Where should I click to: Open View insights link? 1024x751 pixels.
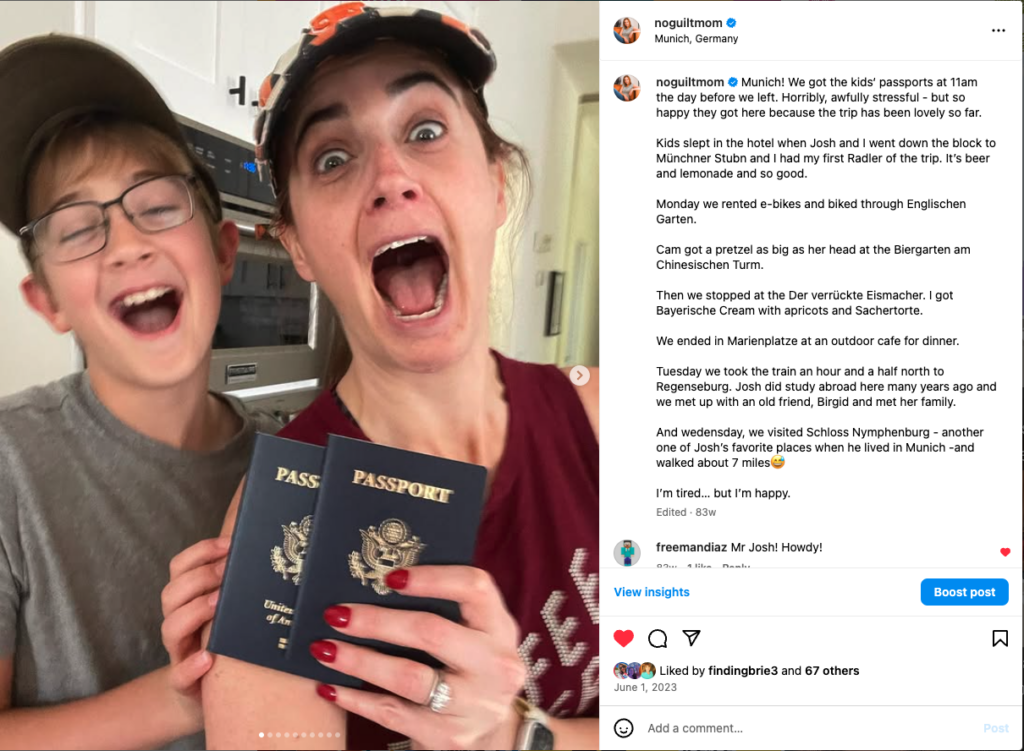(x=651, y=592)
